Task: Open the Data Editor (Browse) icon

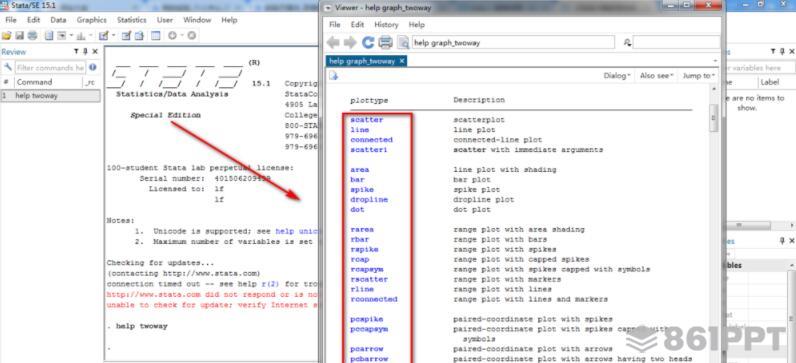Action: point(139,35)
